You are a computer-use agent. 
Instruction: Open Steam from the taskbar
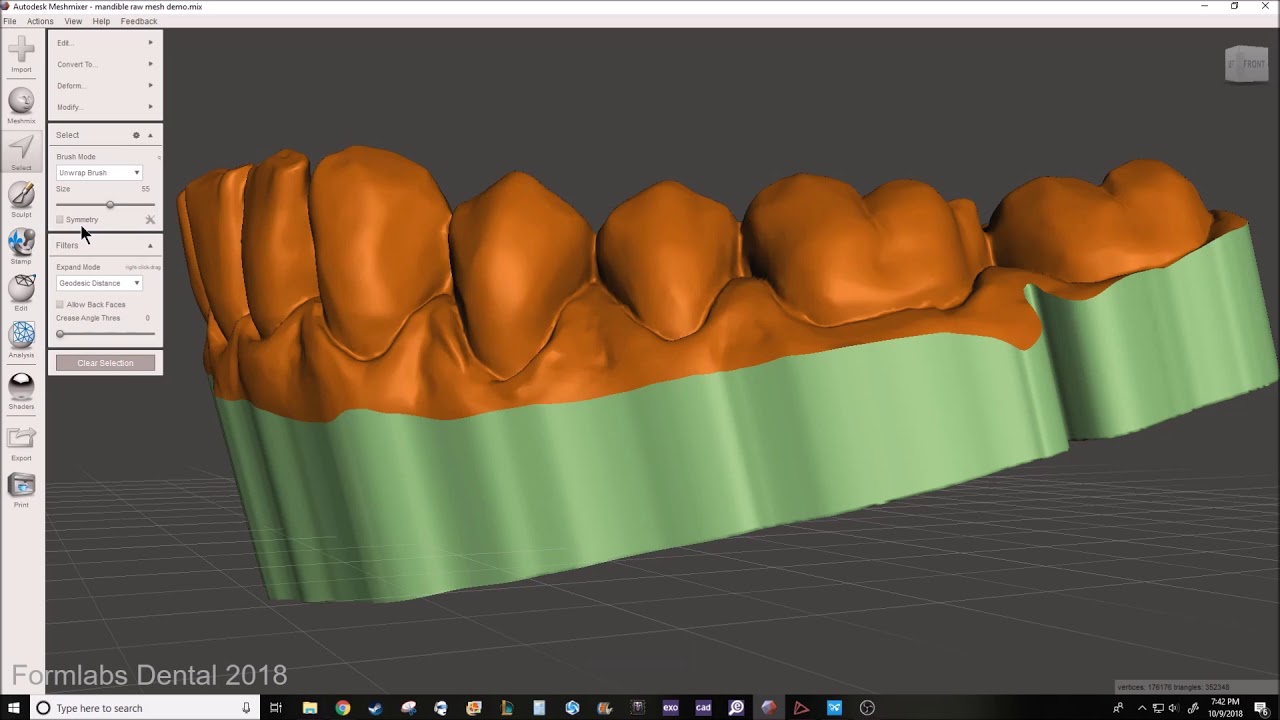(x=375, y=708)
